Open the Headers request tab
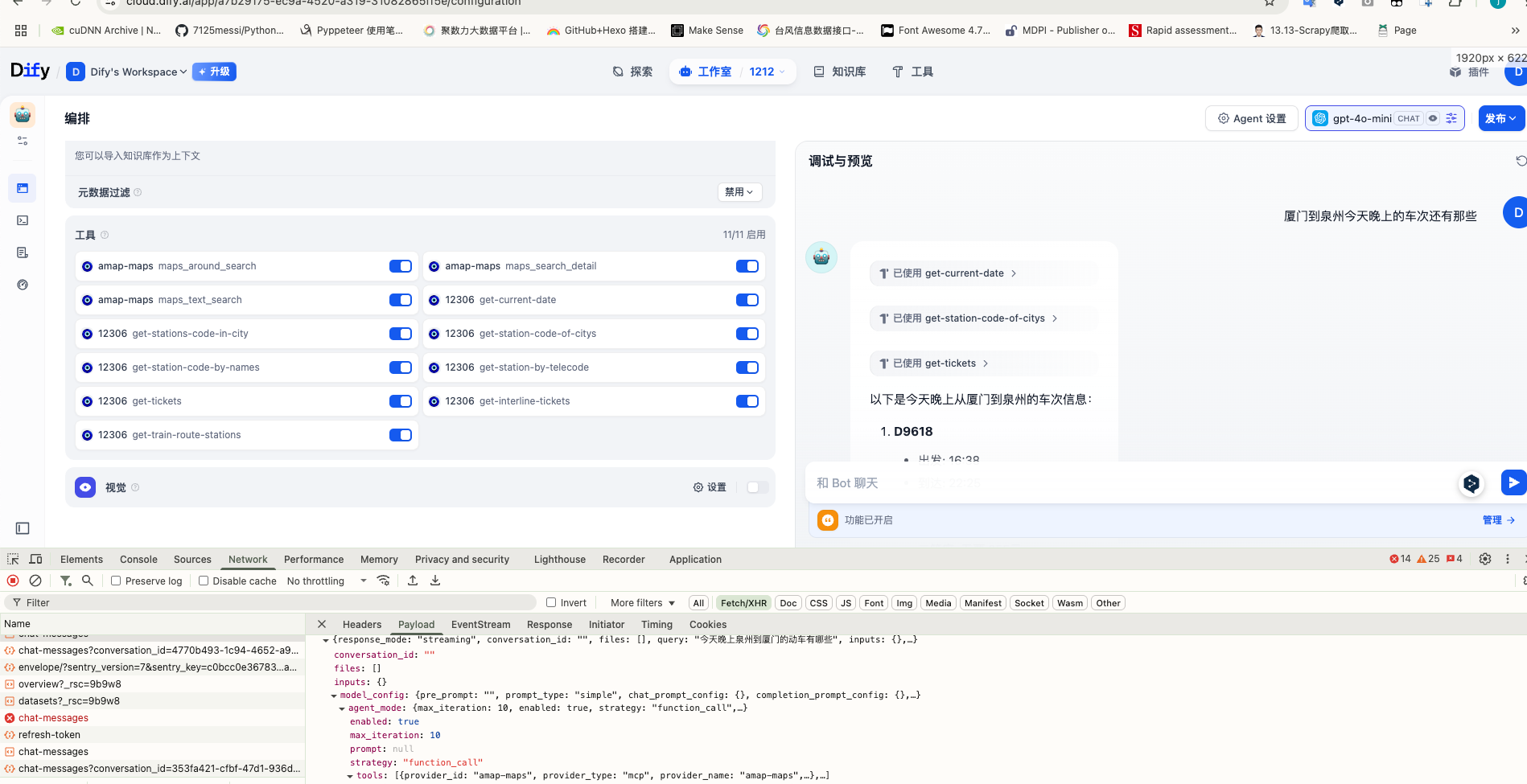 coord(362,624)
